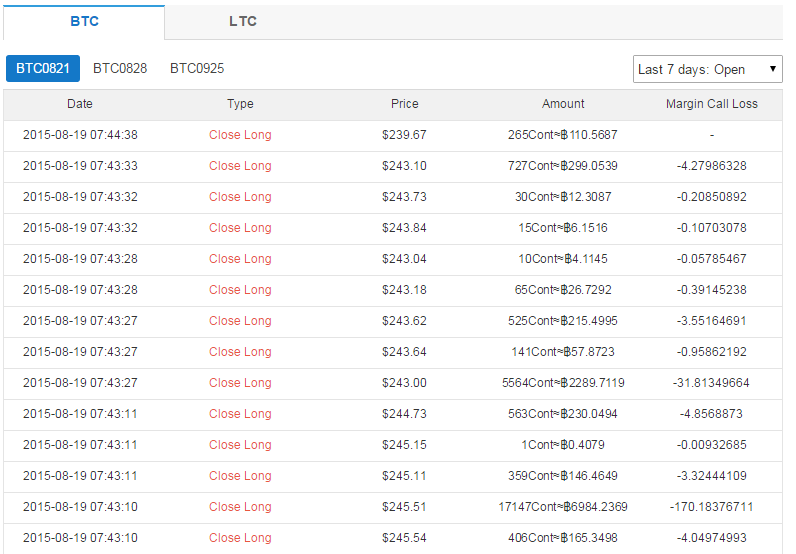Click Close Long in the $244.73 row
This screenshot has width=796, height=554.
240,414
